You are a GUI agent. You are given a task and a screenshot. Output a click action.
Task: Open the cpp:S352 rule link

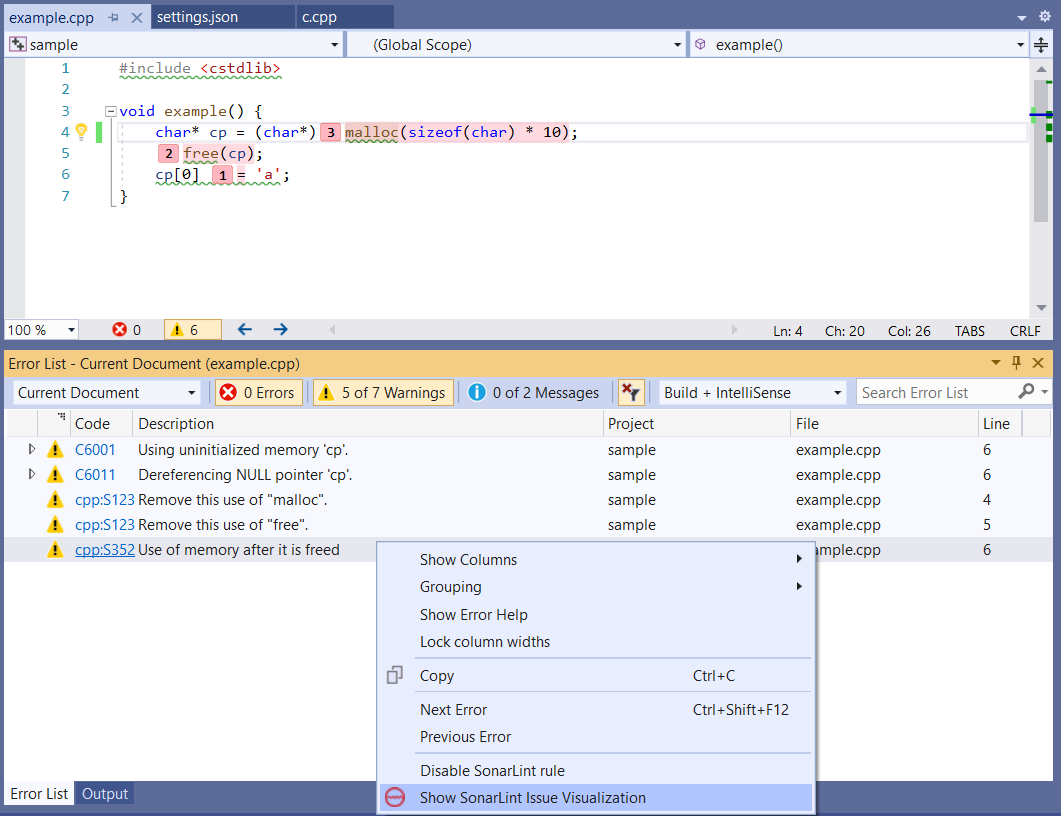(105, 549)
